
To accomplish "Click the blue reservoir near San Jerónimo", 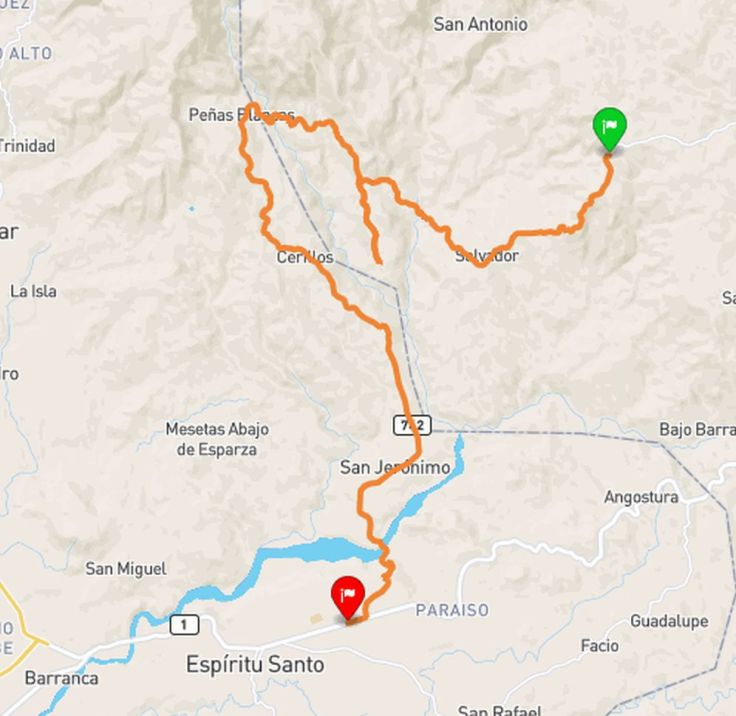I will pos(329,549).
